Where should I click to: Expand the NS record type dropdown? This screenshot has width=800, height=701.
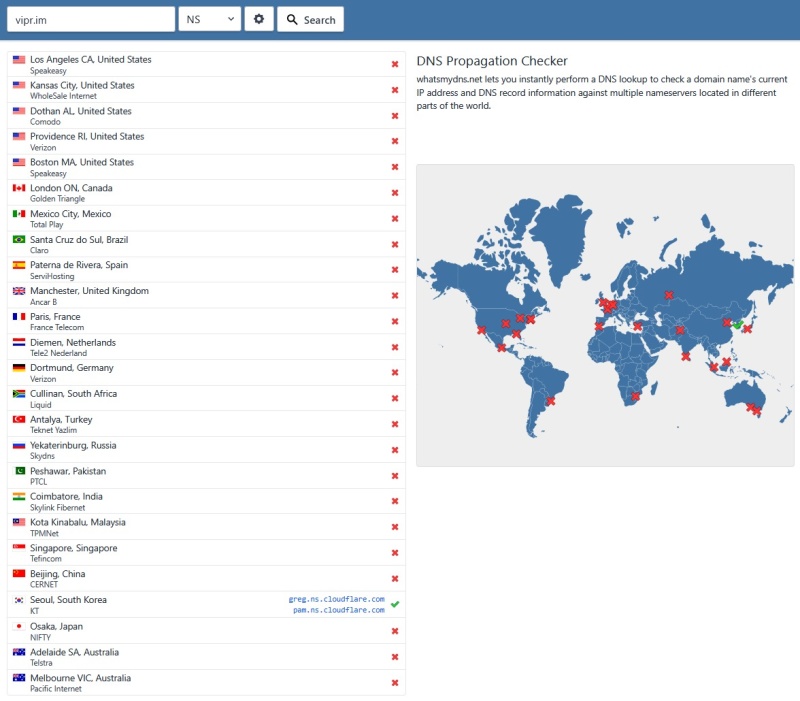click(x=209, y=19)
